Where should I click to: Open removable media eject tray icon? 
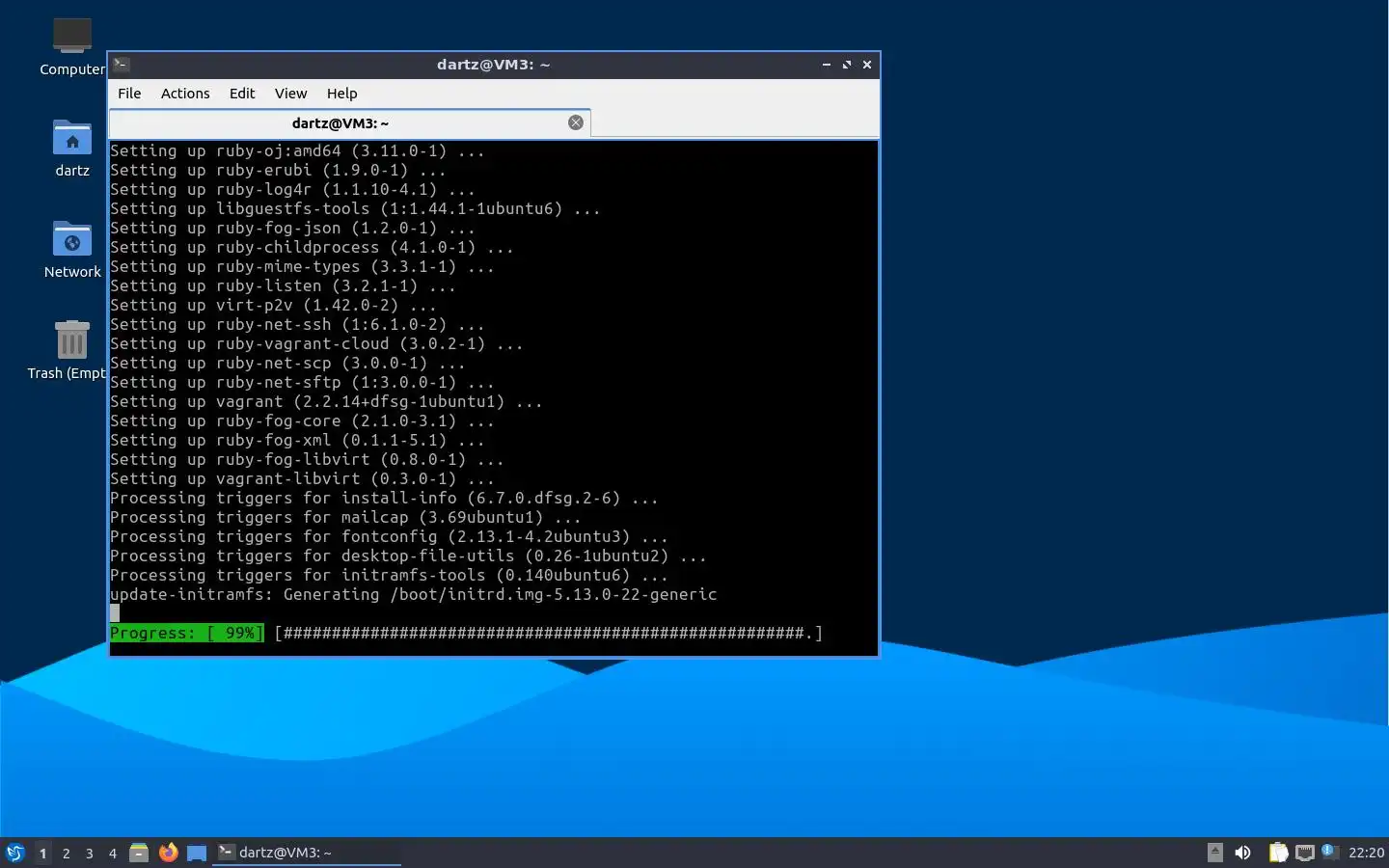(x=1215, y=853)
